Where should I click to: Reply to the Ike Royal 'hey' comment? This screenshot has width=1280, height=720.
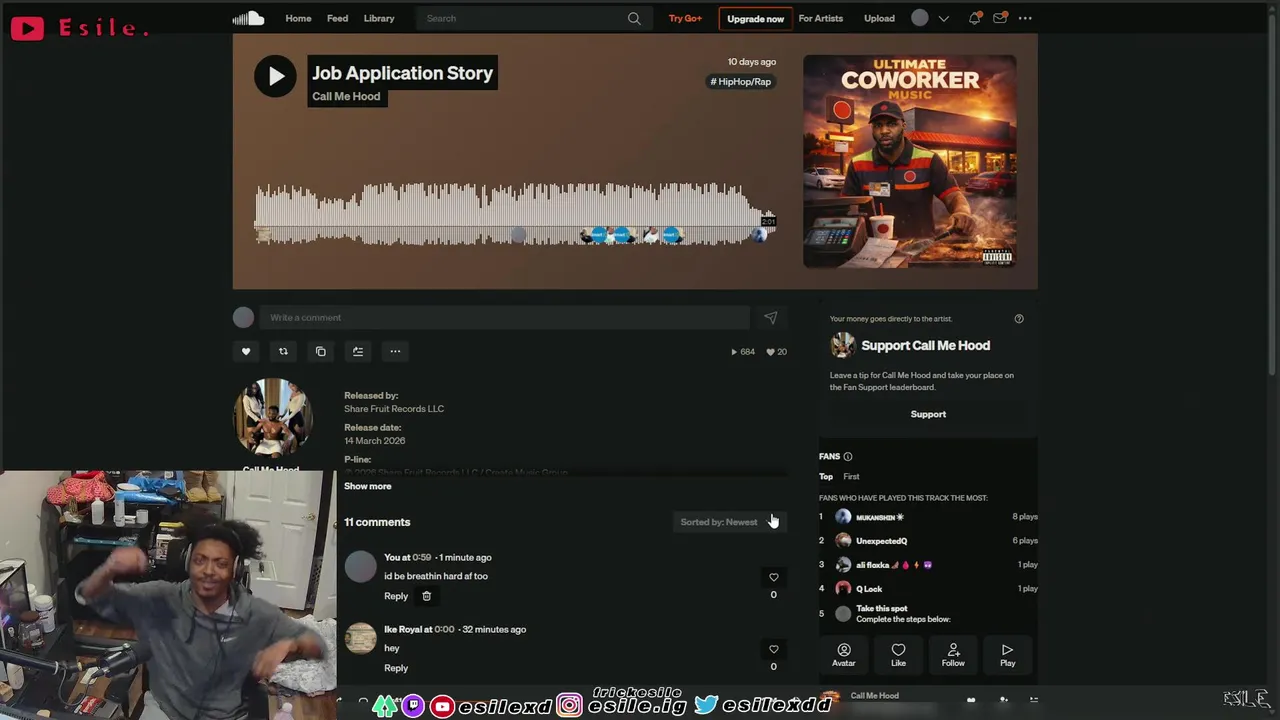[x=396, y=668]
